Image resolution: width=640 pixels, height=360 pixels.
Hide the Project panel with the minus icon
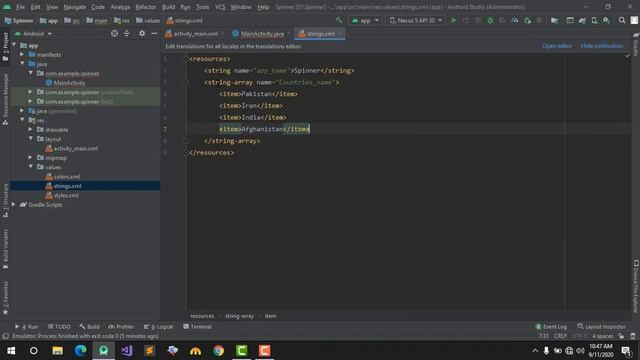154,33
